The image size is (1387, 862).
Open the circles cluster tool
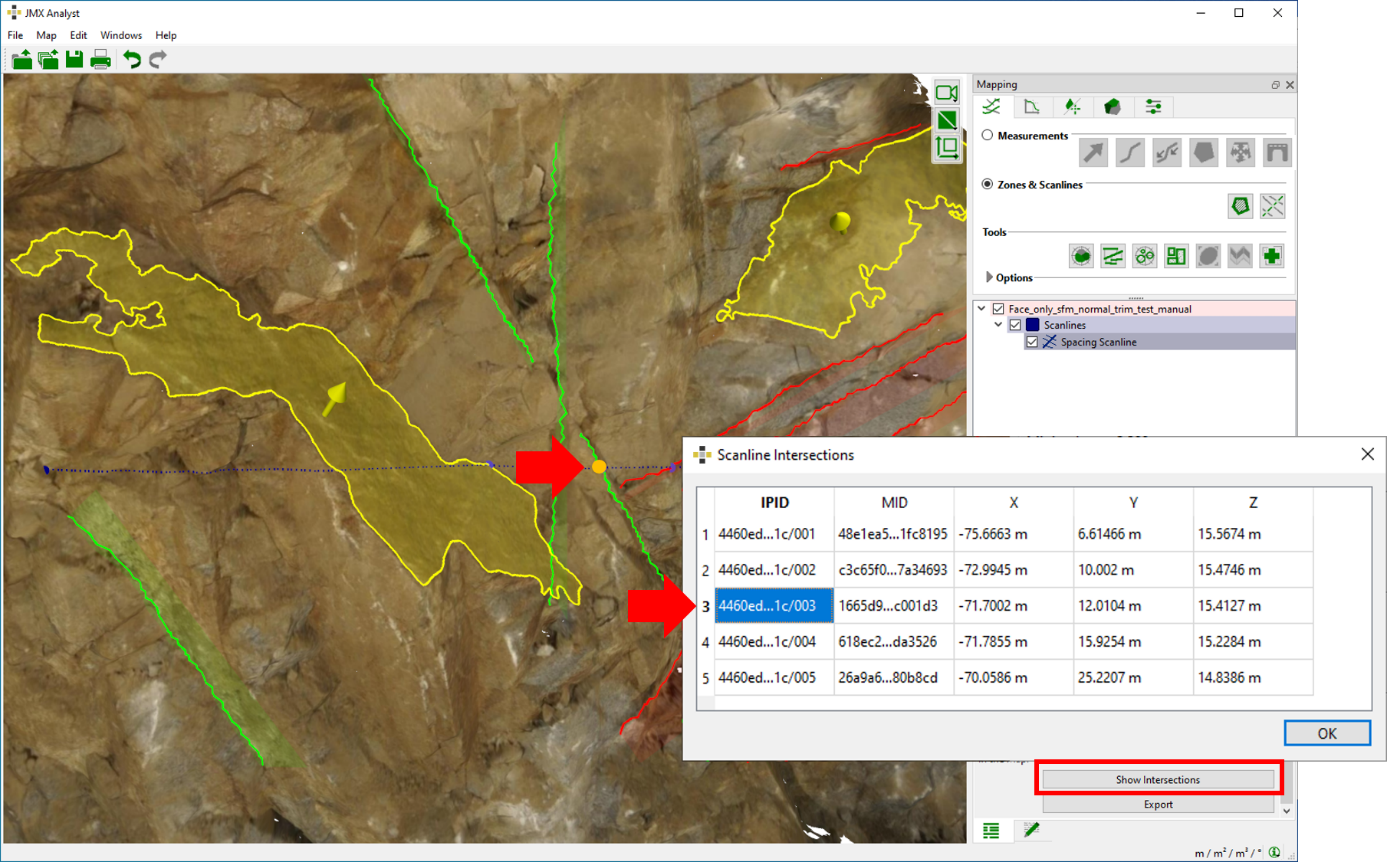click(1145, 255)
